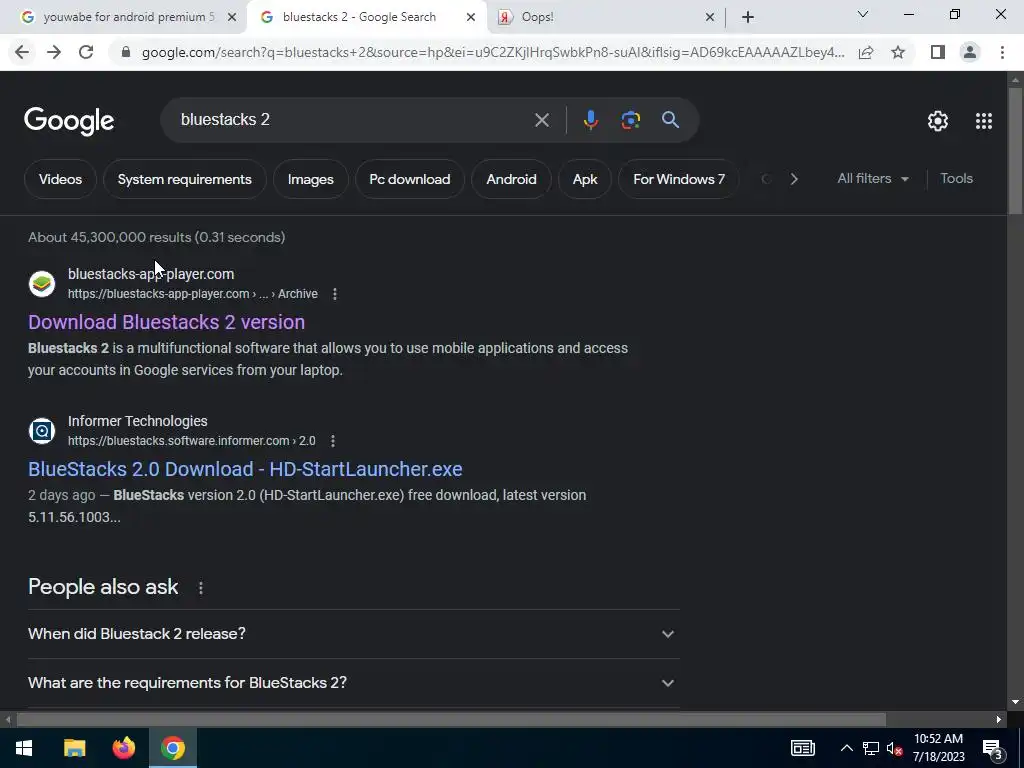Select the Android filter chip
Screen dimensions: 1024x768
pyautogui.click(x=511, y=179)
